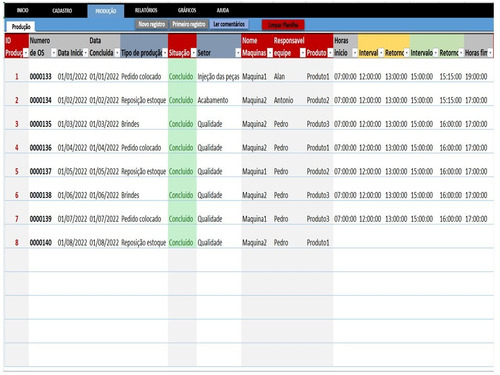Click the Ler comentários button
Viewport: 500px width, 375px height.
coord(229,24)
